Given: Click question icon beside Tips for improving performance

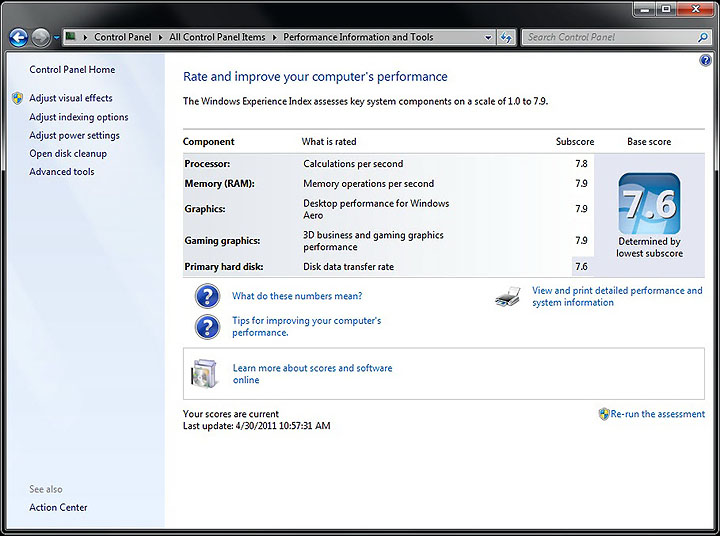Looking at the screenshot, I should (207, 327).
